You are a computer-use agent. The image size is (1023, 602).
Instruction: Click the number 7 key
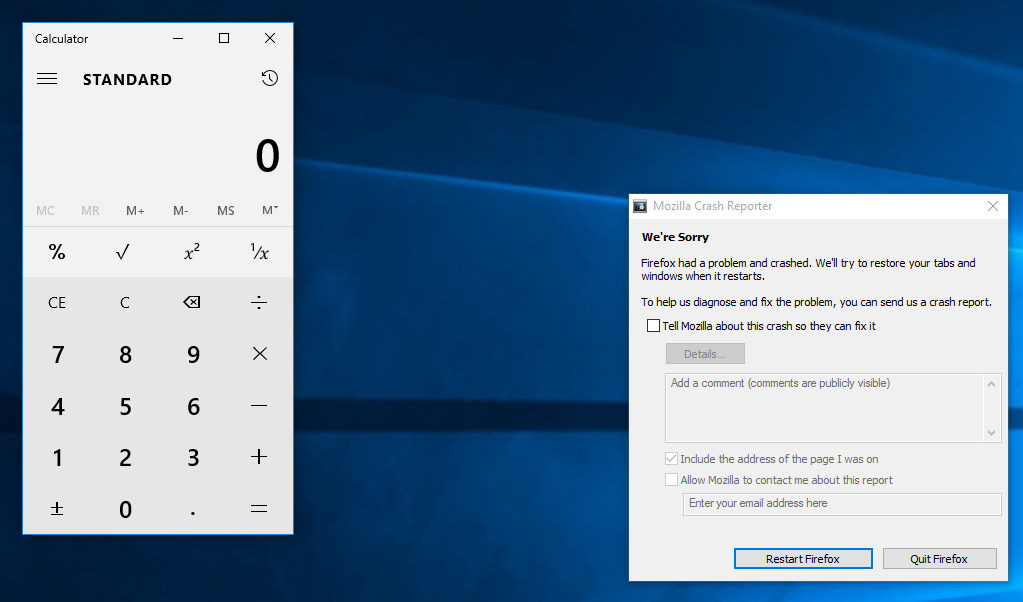(x=57, y=354)
